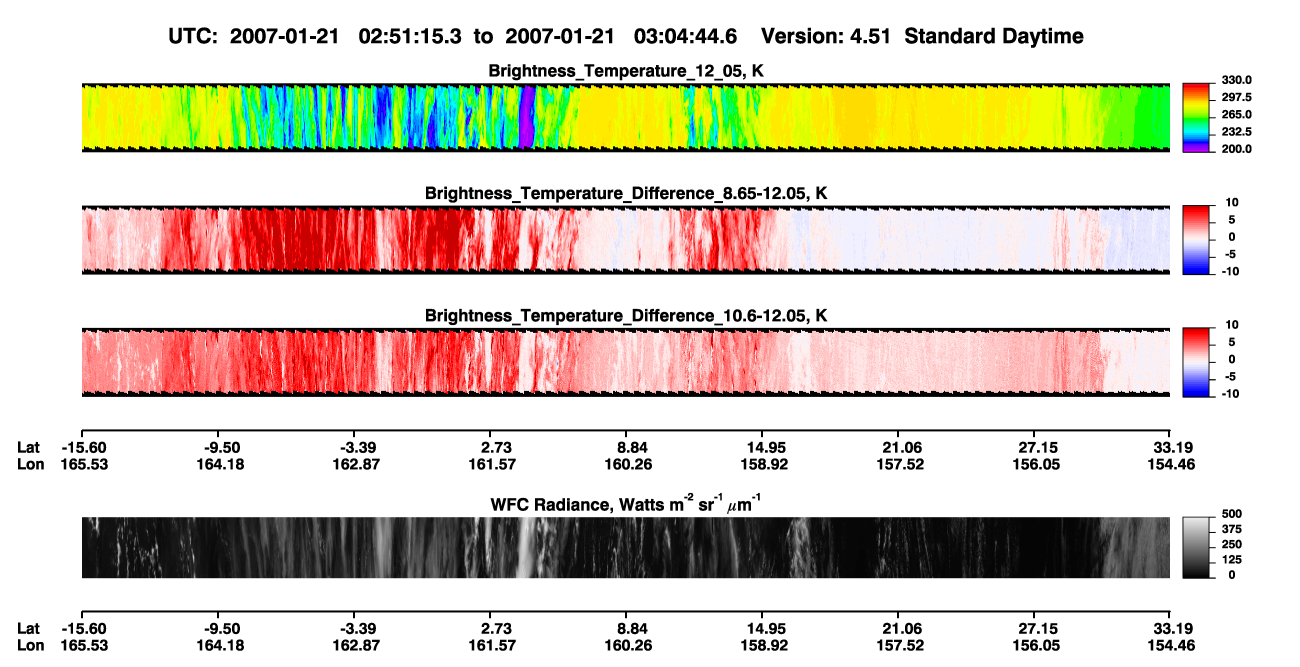The height and width of the screenshot is (667, 1300).
Task: Click the -10 tick on the 10.6-12.05 colorbar
Action: point(1229,394)
